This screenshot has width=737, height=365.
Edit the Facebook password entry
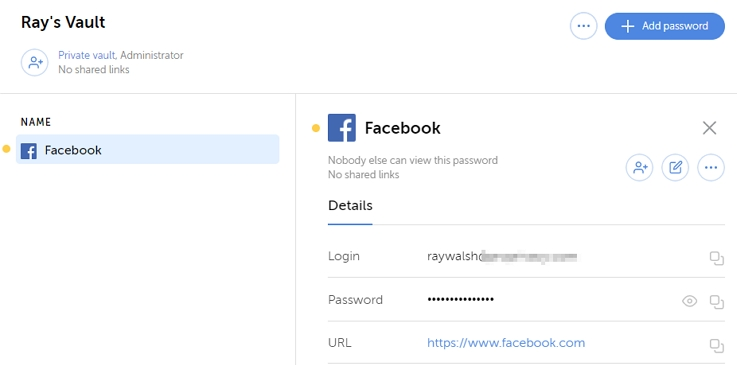(675, 167)
